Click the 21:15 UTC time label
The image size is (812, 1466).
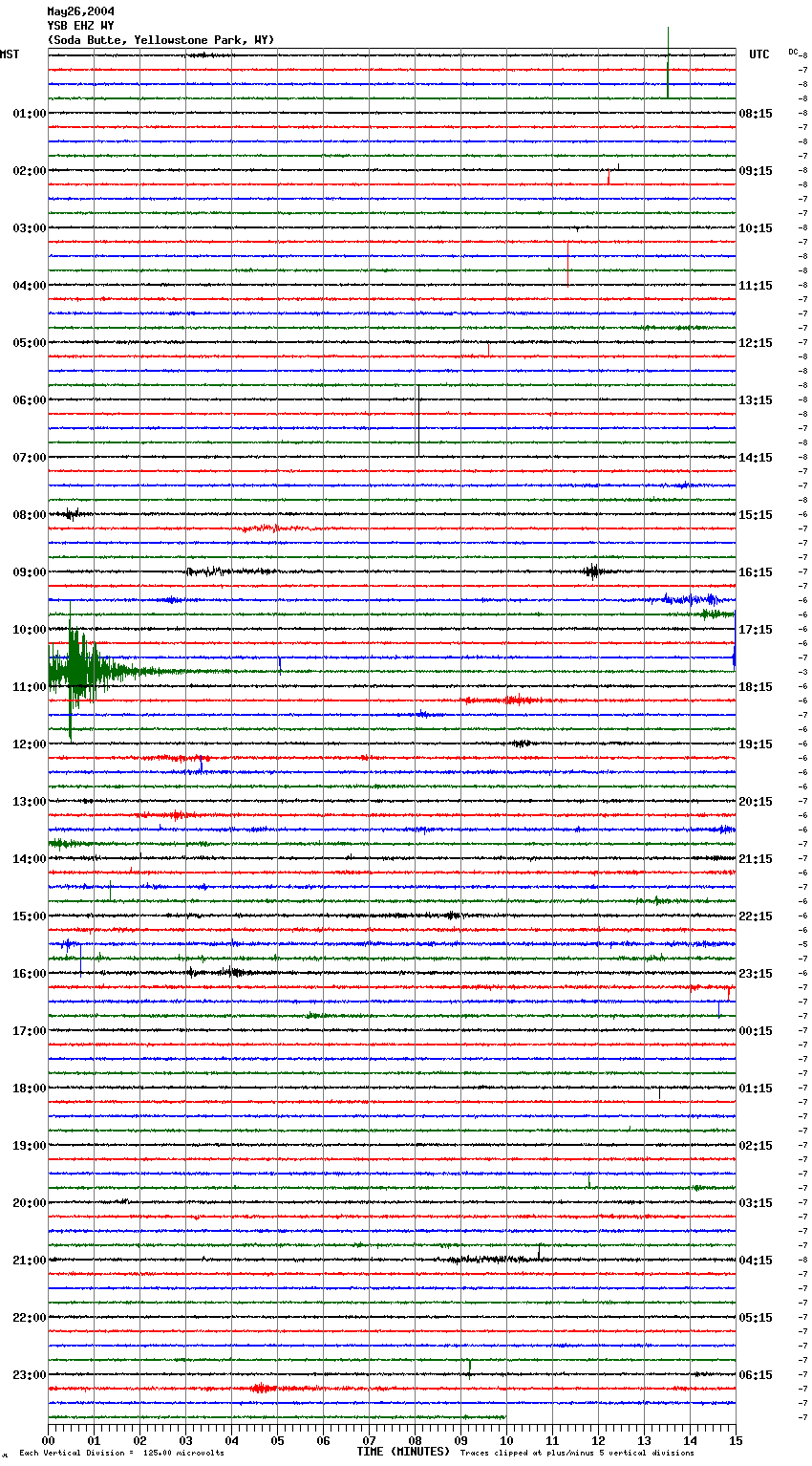pyautogui.click(x=756, y=859)
